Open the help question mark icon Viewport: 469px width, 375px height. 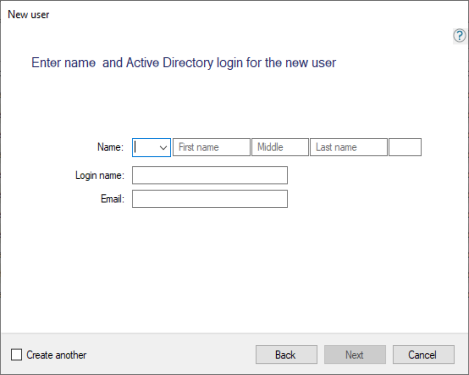point(459,35)
